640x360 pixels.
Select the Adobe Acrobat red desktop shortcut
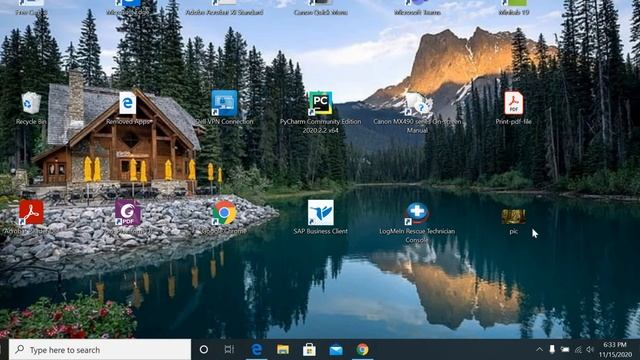pyautogui.click(x=31, y=212)
